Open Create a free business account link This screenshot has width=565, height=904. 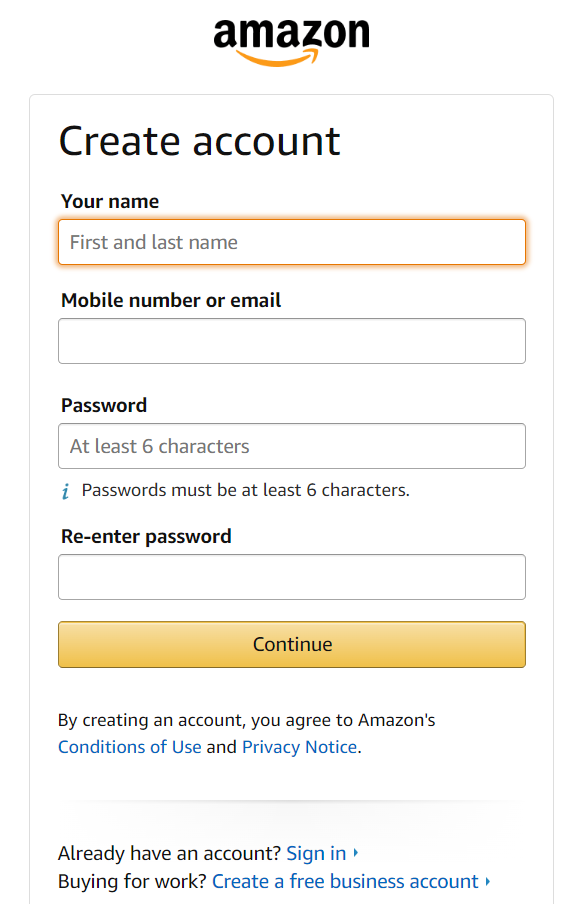point(345,882)
